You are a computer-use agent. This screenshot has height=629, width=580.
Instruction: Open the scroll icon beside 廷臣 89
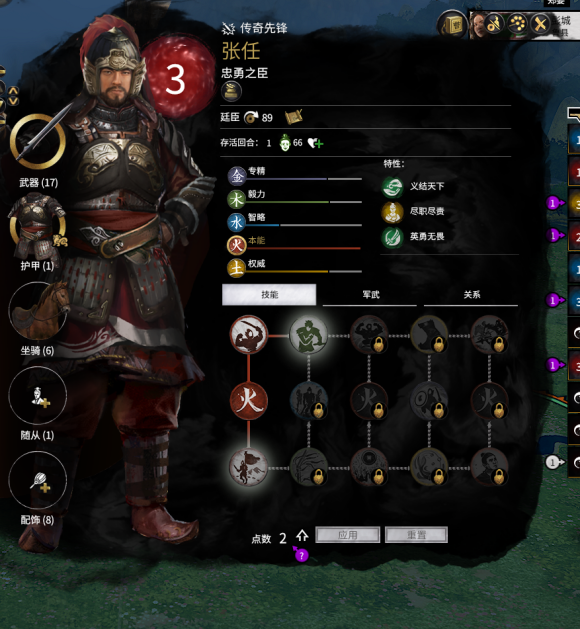[x=293, y=117]
